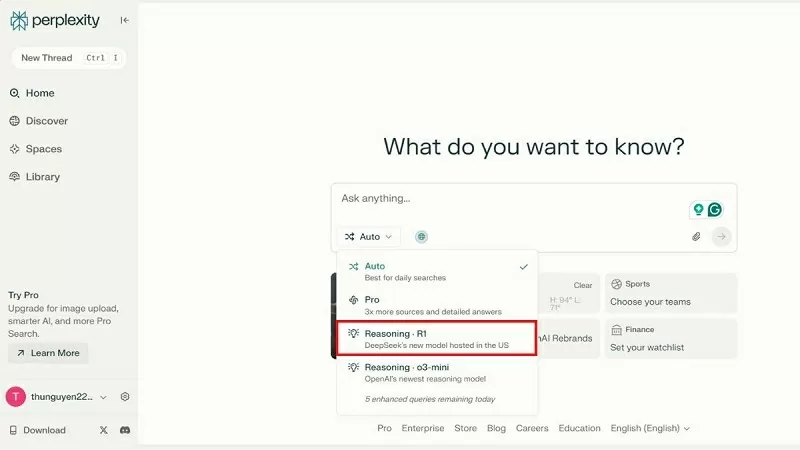
Task: Open the Discord icon link
Action: [x=125, y=430]
